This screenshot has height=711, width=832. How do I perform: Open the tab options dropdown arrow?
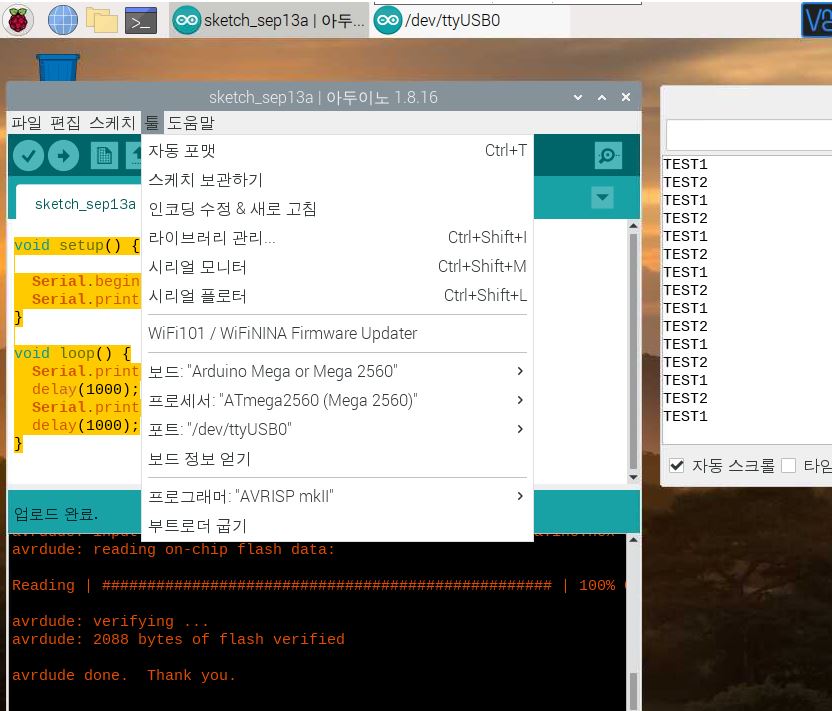coord(602,197)
